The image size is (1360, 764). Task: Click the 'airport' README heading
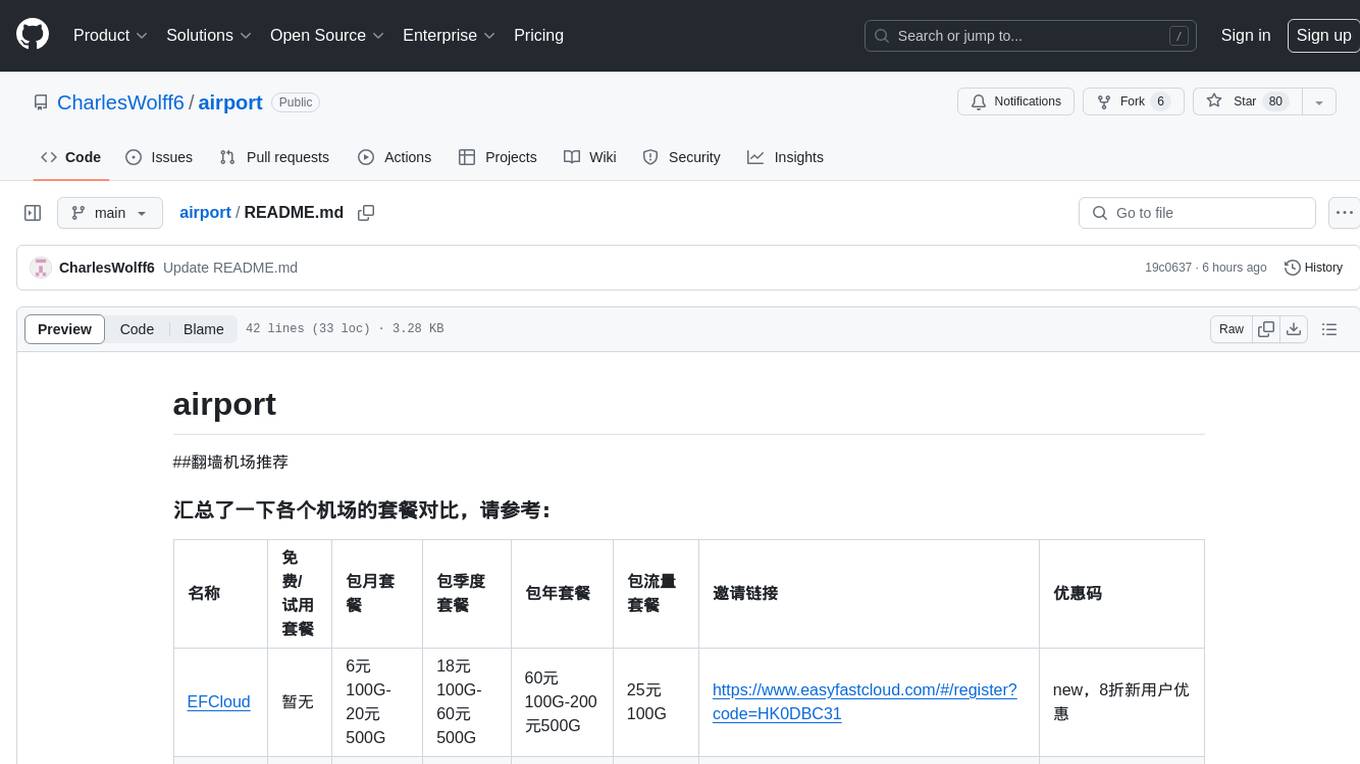pyautogui.click(x=224, y=404)
